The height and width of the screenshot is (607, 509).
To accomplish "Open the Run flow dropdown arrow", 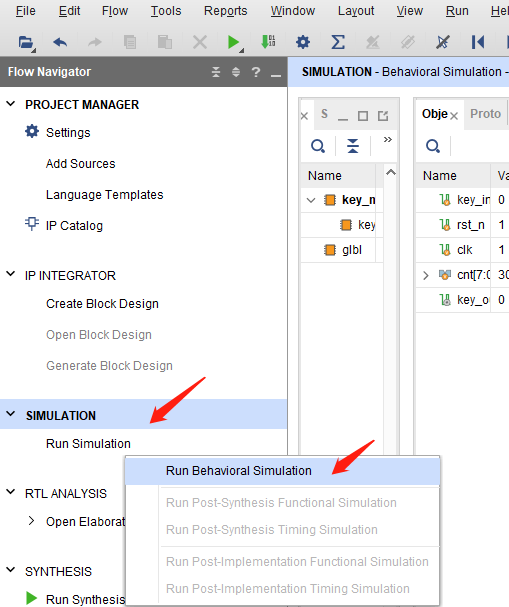I will 242,50.
